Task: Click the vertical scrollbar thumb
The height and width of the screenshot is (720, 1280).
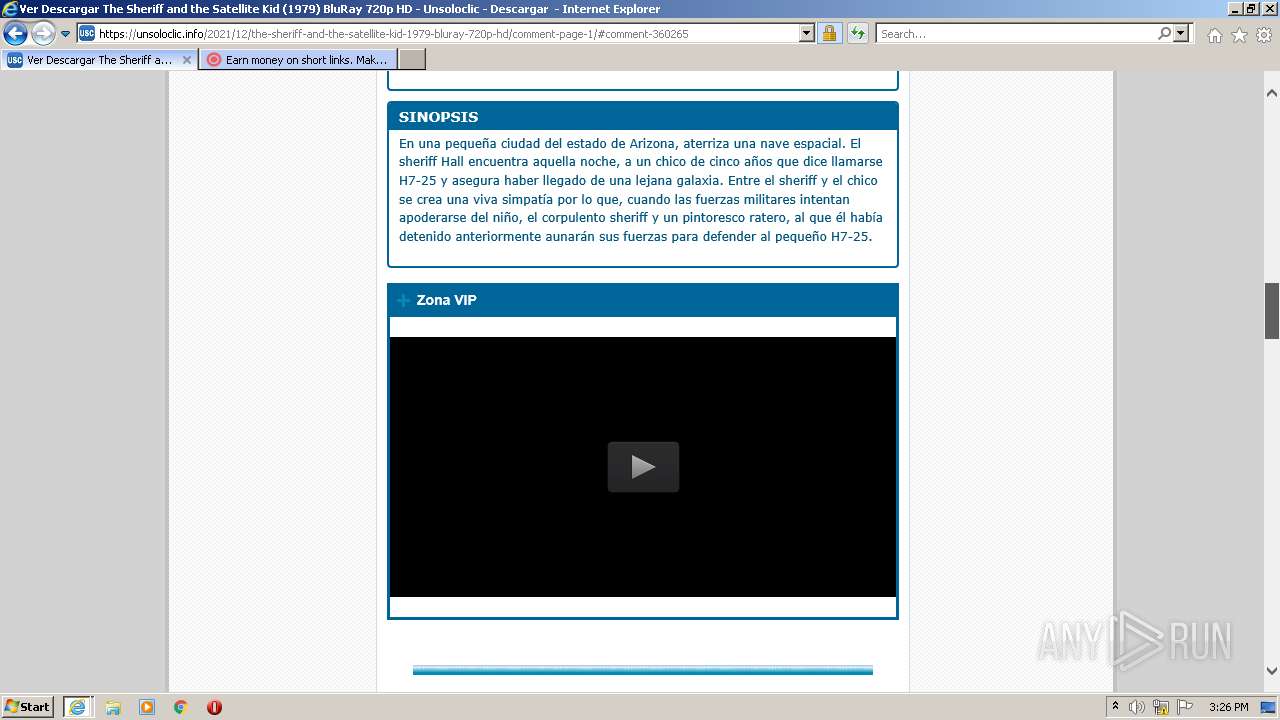Action: (x=1272, y=311)
